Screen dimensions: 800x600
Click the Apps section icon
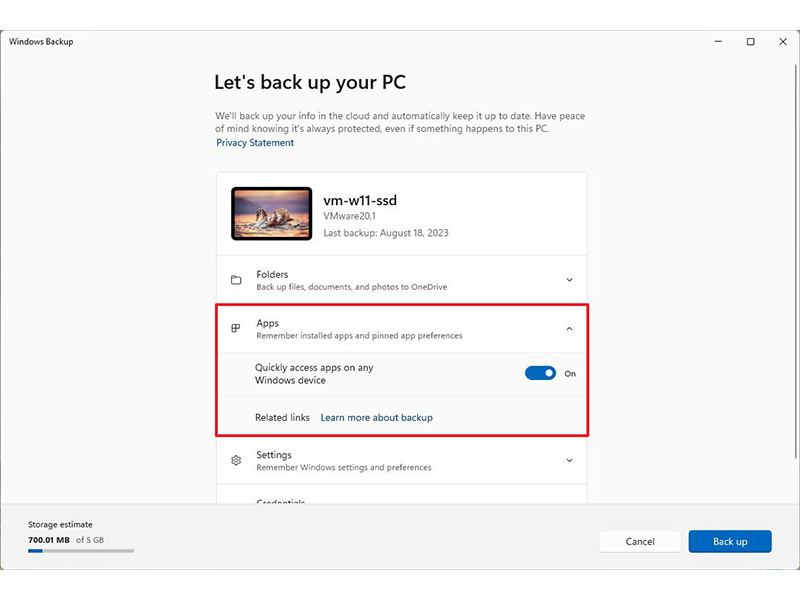pyautogui.click(x=236, y=328)
